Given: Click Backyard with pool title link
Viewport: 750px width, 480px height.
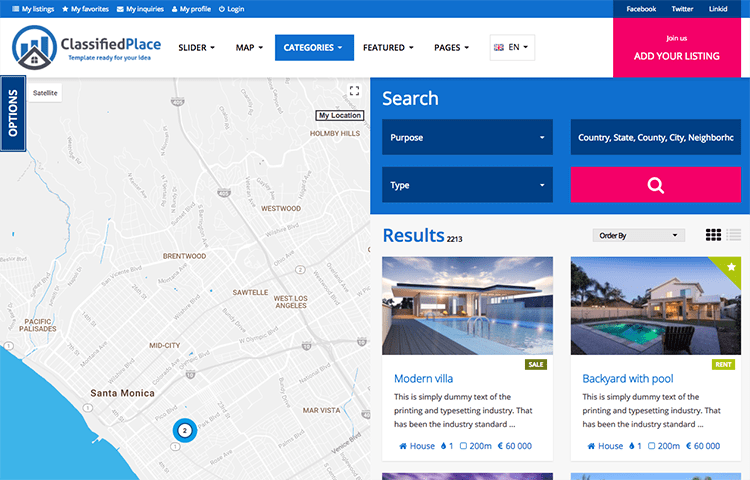Looking at the screenshot, I should point(628,379).
